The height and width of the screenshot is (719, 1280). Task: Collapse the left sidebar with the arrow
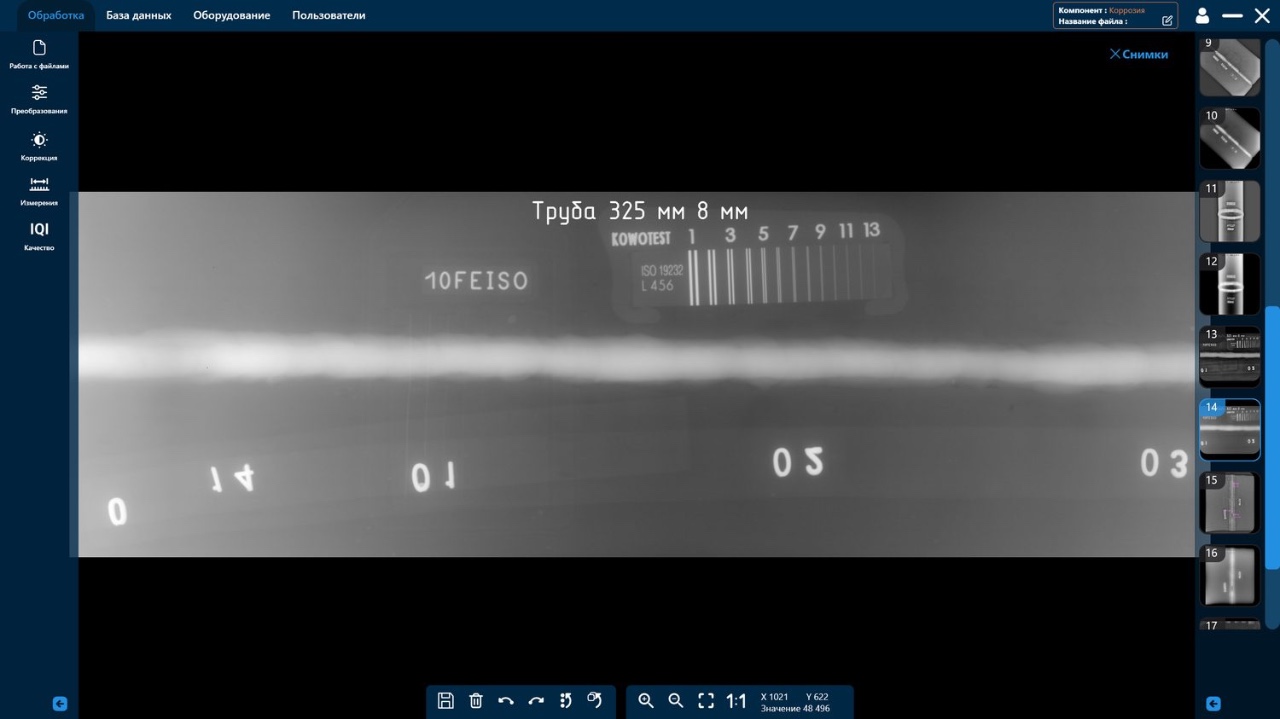tap(60, 704)
